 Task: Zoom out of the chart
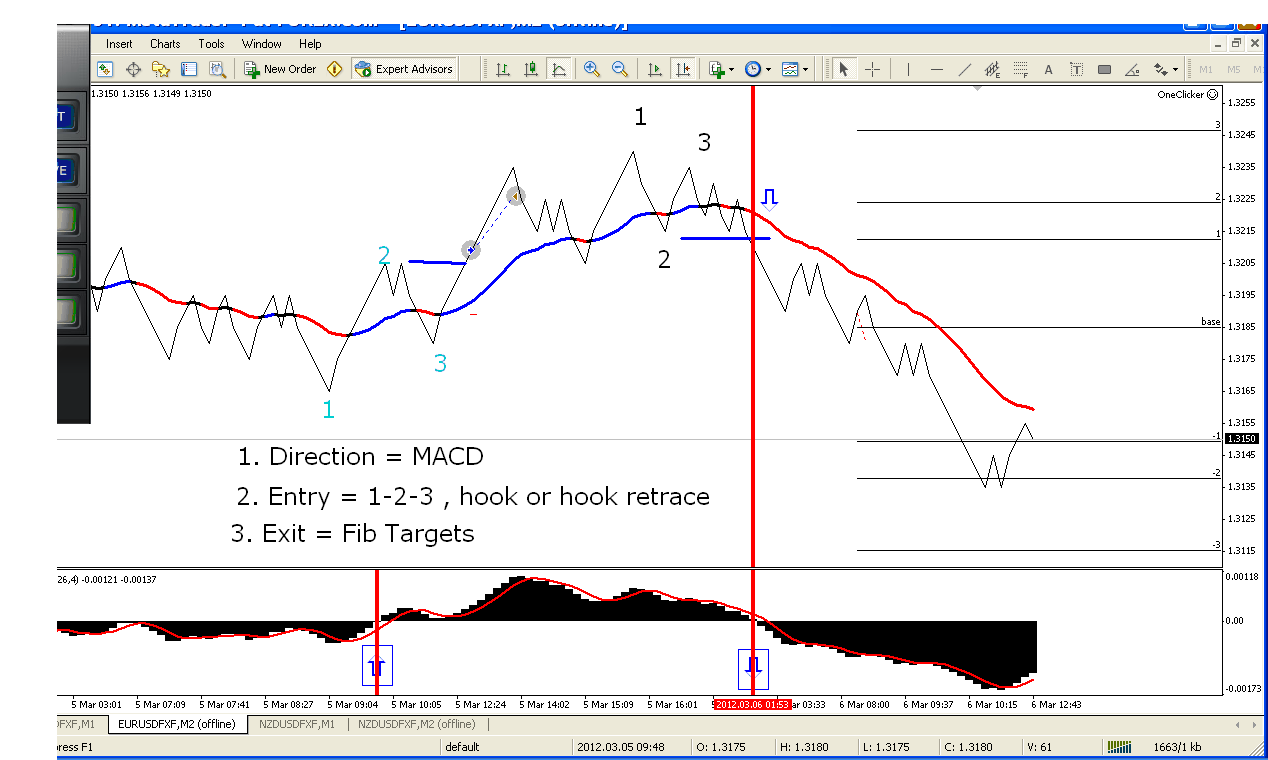619,69
